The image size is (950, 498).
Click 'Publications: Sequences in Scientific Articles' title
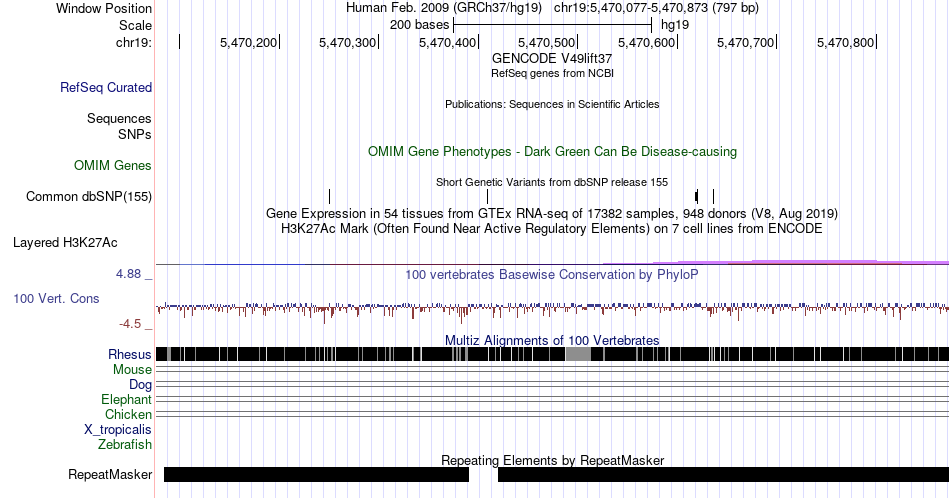(552, 104)
